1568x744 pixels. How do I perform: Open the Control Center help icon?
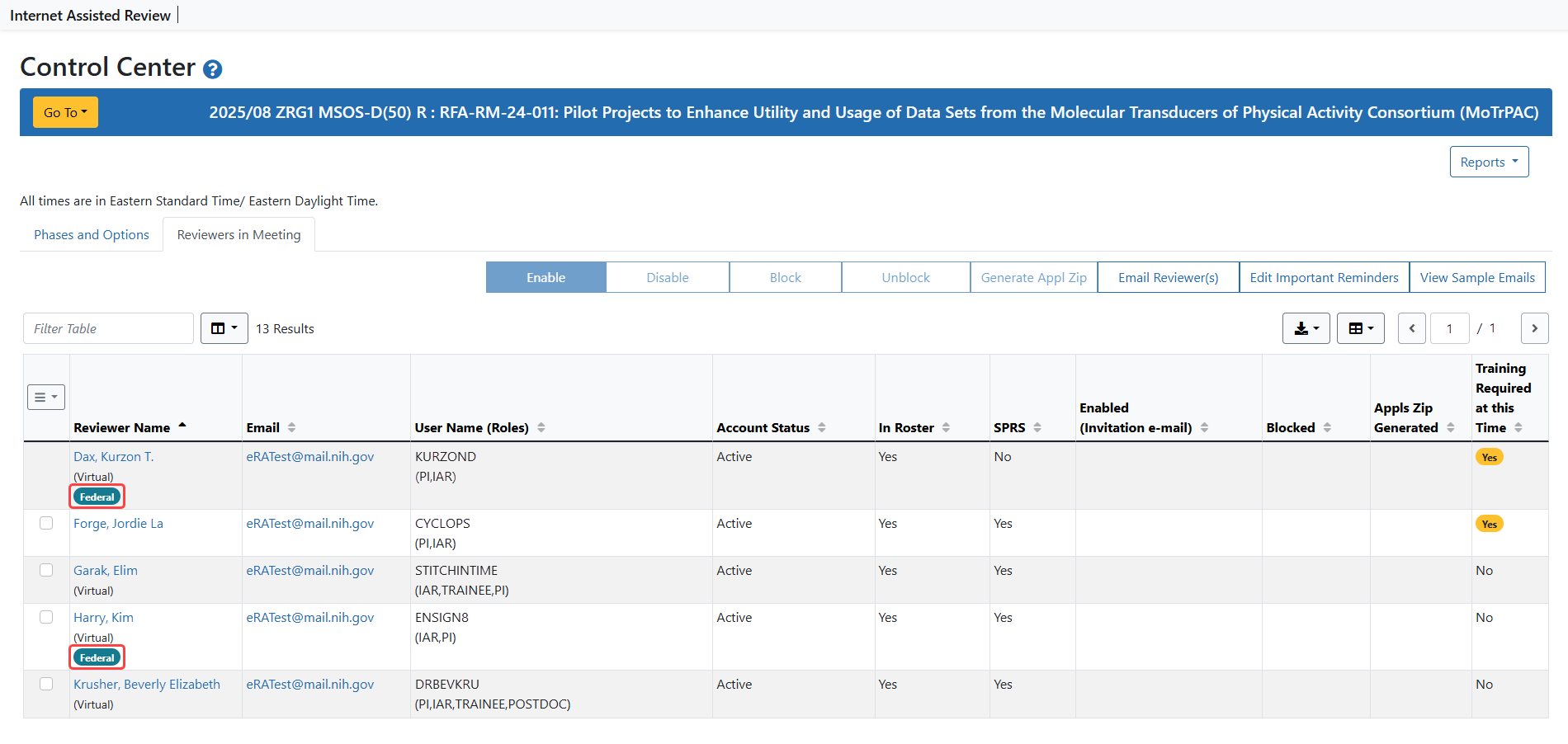213,68
